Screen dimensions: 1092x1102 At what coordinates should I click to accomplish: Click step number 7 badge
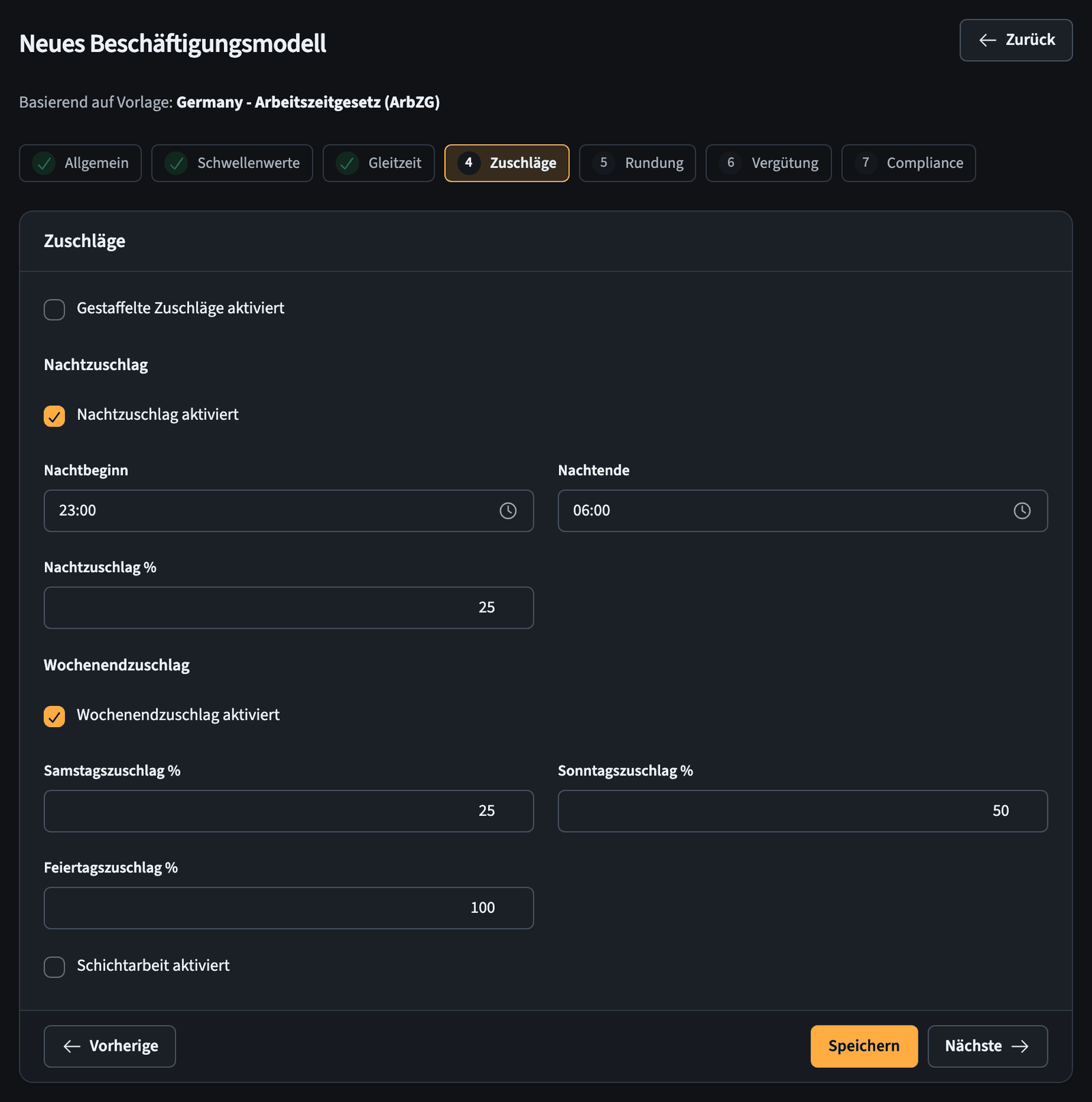click(x=865, y=163)
